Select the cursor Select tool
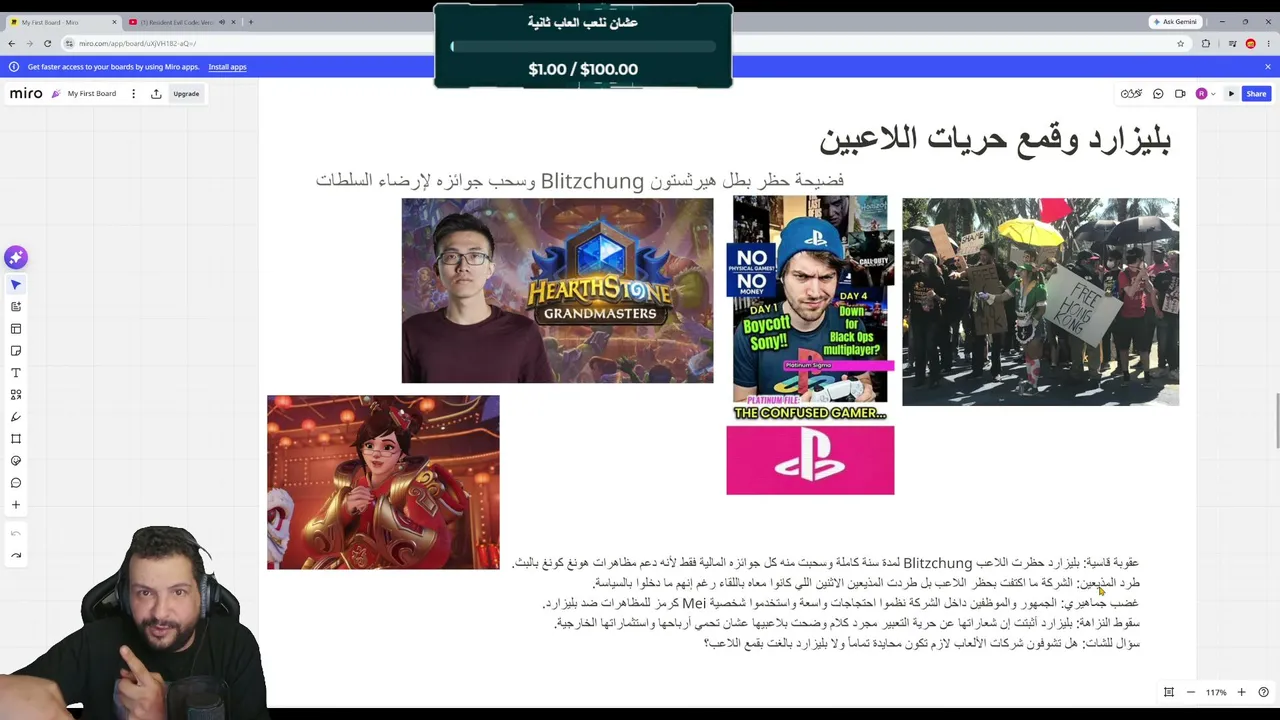Screen dimensions: 1280x720 click(x=15, y=285)
